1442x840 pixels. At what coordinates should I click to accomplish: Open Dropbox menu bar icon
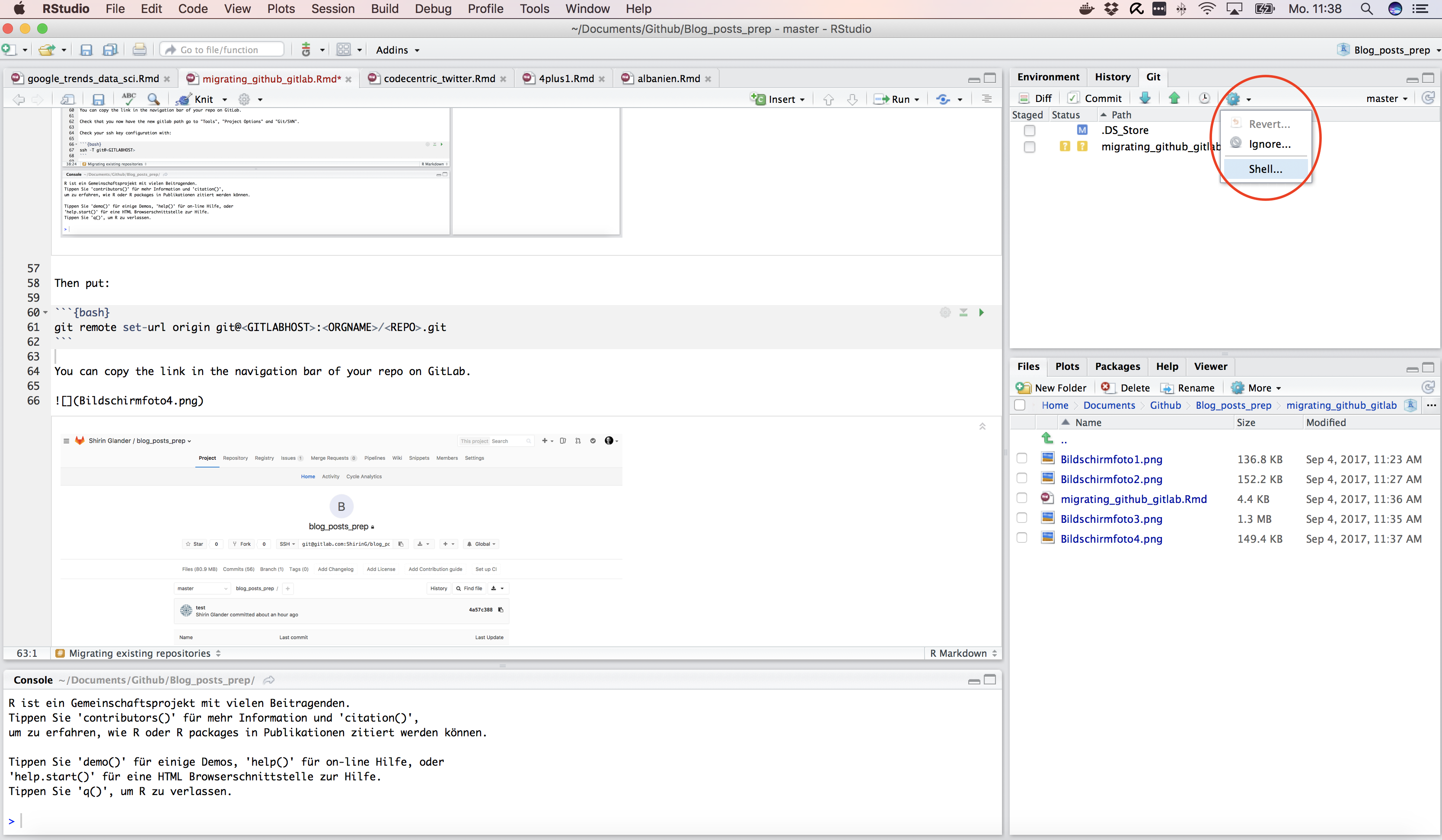pyautogui.click(x=1111, y=9)
